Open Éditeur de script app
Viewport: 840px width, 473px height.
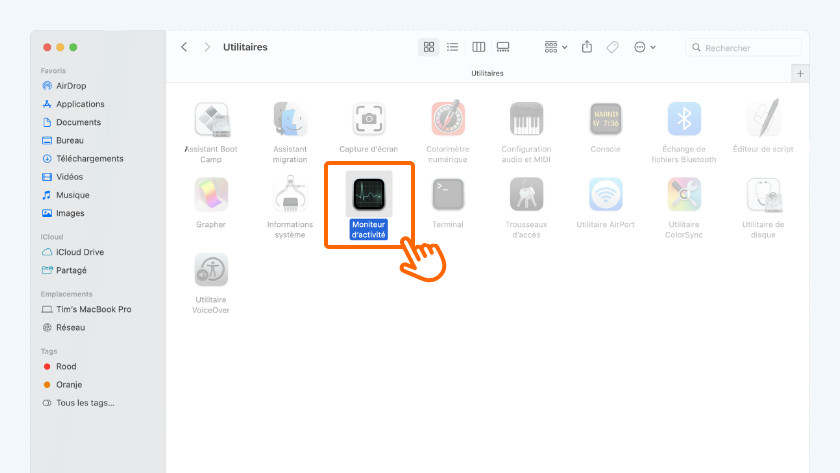(x=763, y=118)
